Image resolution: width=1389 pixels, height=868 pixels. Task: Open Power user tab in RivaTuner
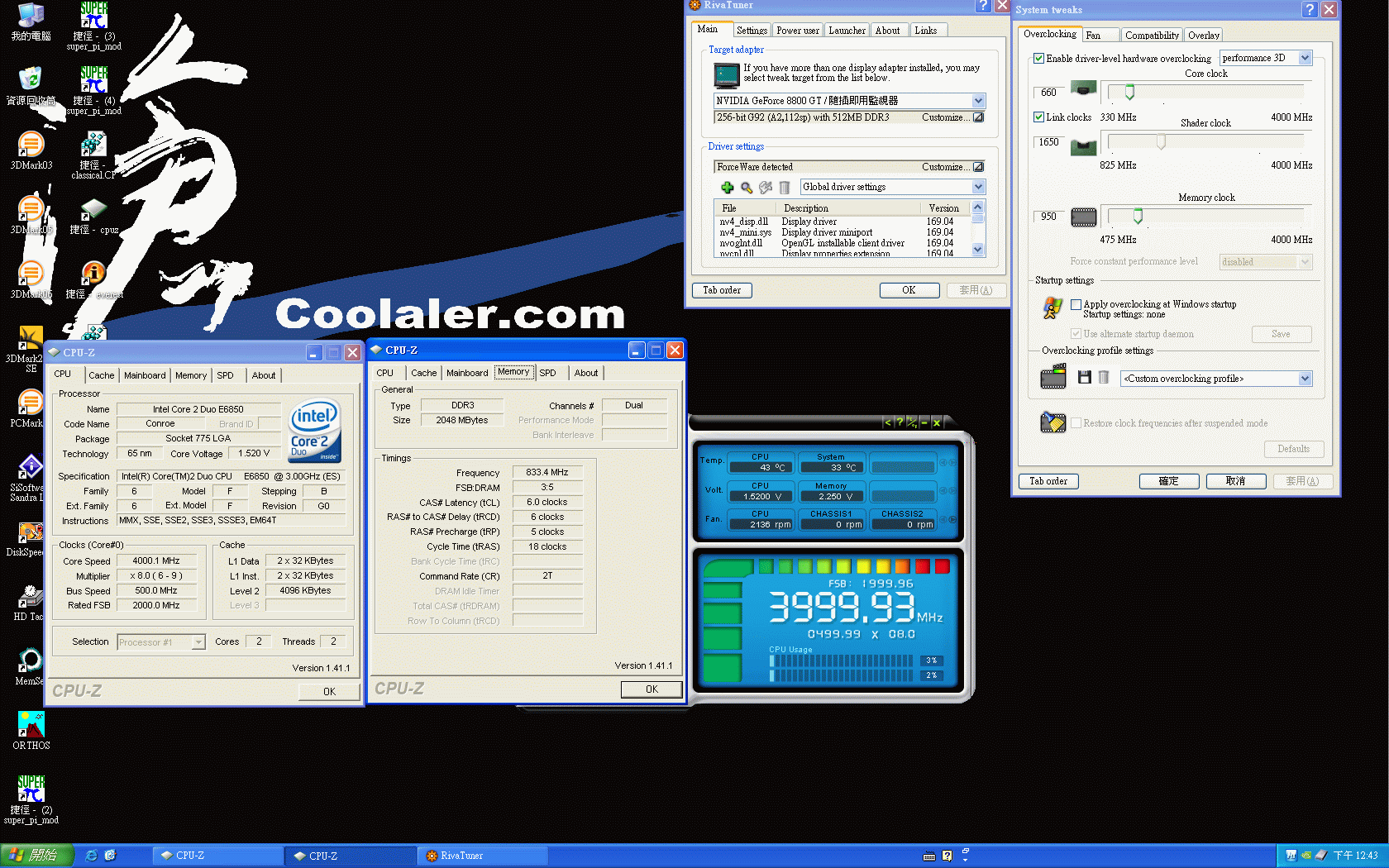[798, 31]
